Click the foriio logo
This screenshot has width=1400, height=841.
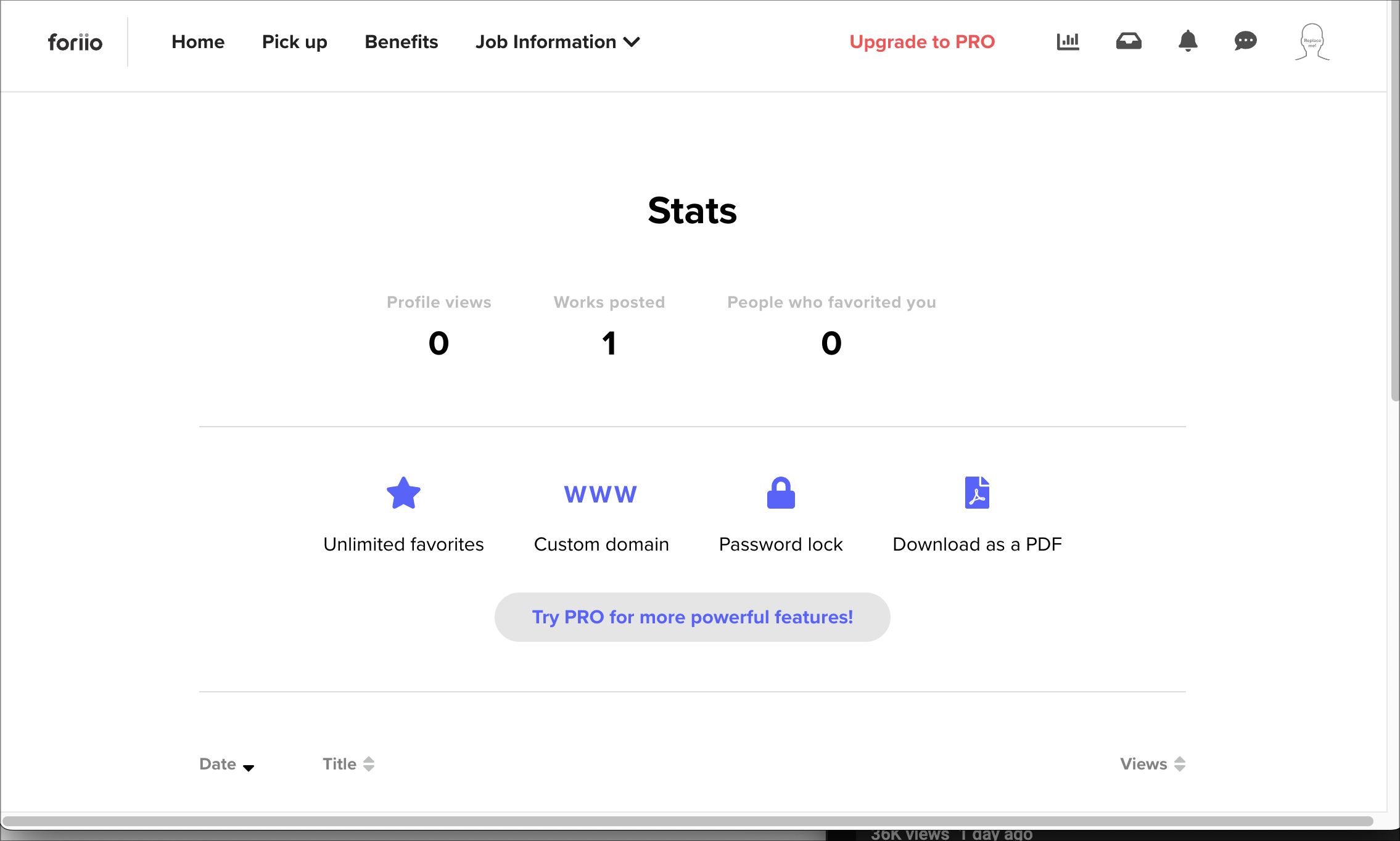point(75,42)
